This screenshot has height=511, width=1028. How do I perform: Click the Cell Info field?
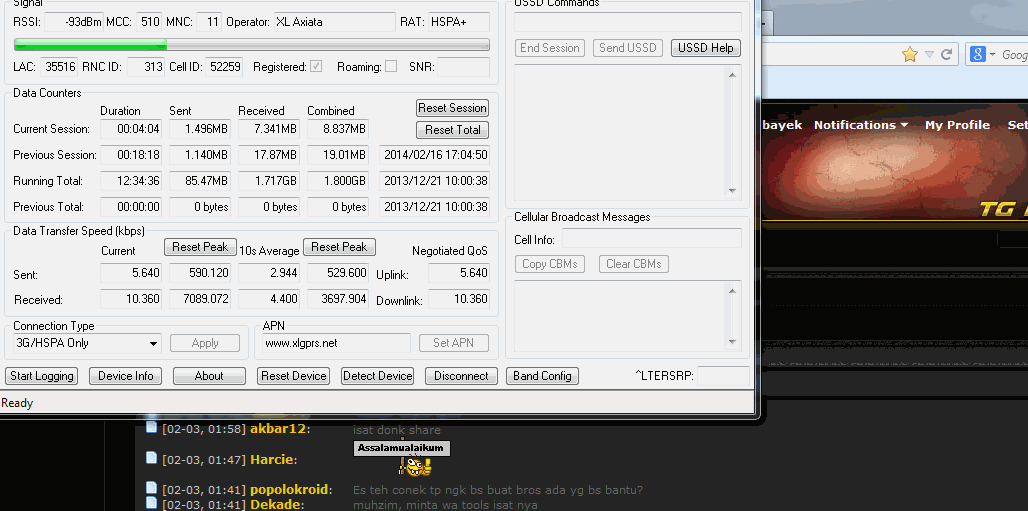[x=652, y=239]
